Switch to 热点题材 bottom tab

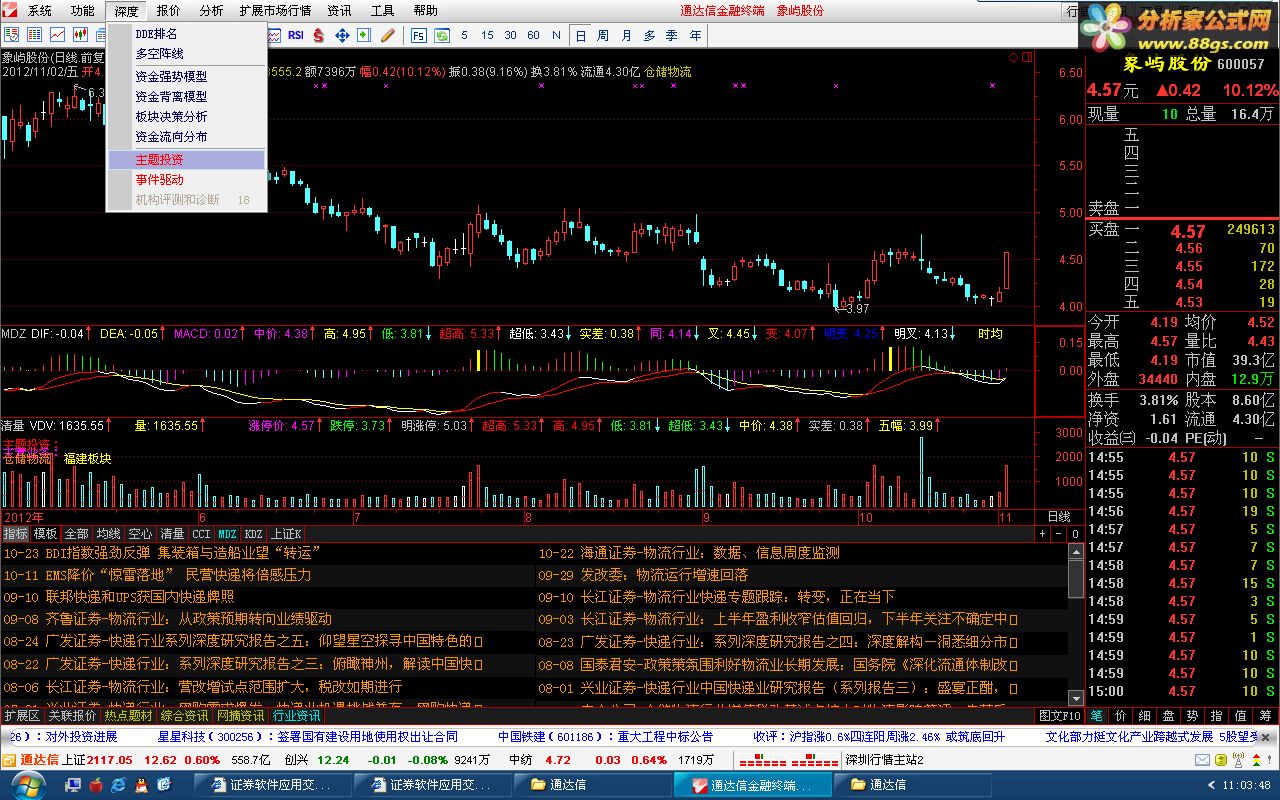click(x=129, y=716)
